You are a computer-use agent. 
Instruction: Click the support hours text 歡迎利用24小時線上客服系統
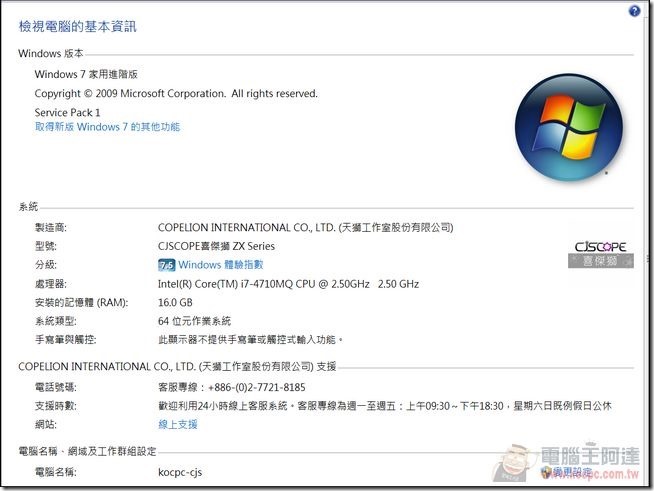coord(385,406)
